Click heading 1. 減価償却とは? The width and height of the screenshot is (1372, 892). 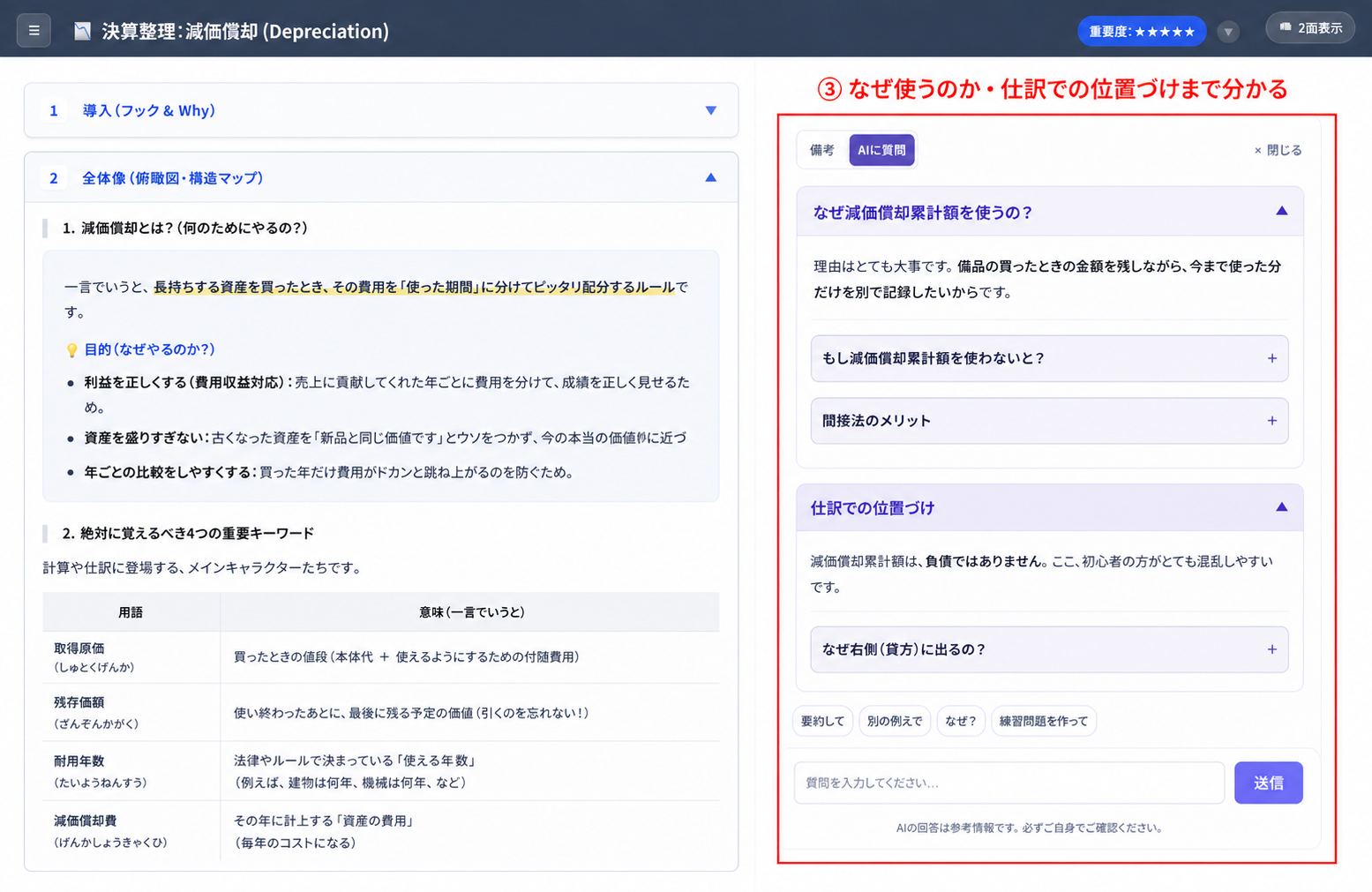(184, 228)
